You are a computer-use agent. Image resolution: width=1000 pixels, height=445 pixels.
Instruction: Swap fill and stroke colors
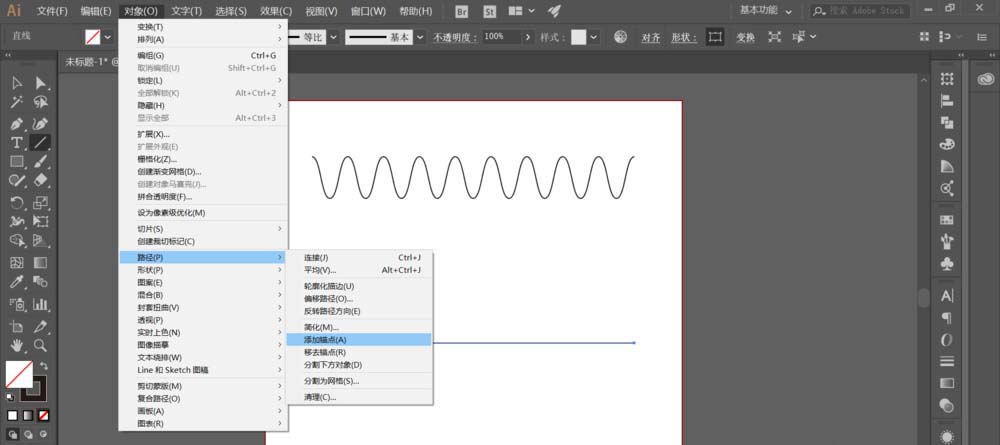pos(43,366)
